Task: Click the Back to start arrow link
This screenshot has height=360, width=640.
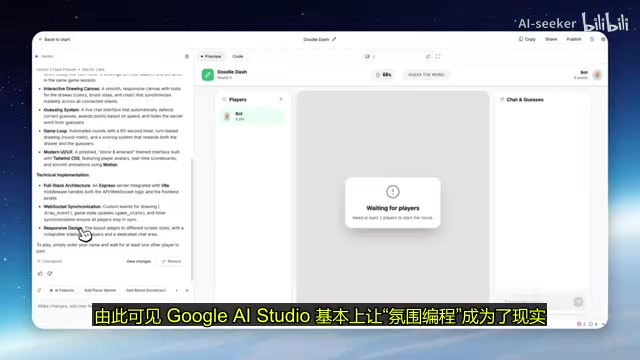Action: click(55, 40)
